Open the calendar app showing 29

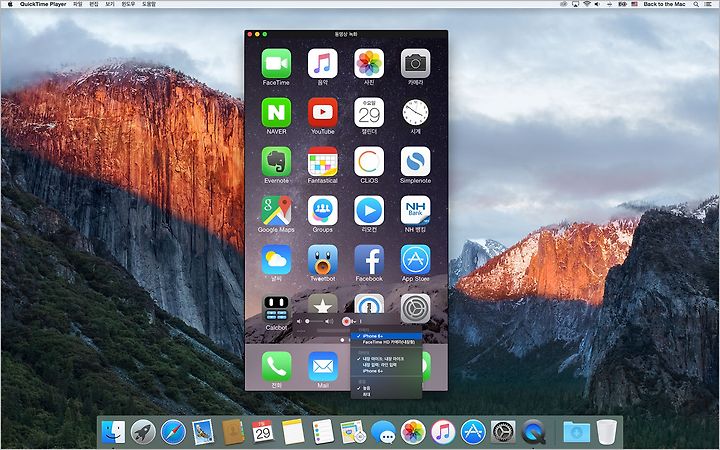tap(369, 112)
